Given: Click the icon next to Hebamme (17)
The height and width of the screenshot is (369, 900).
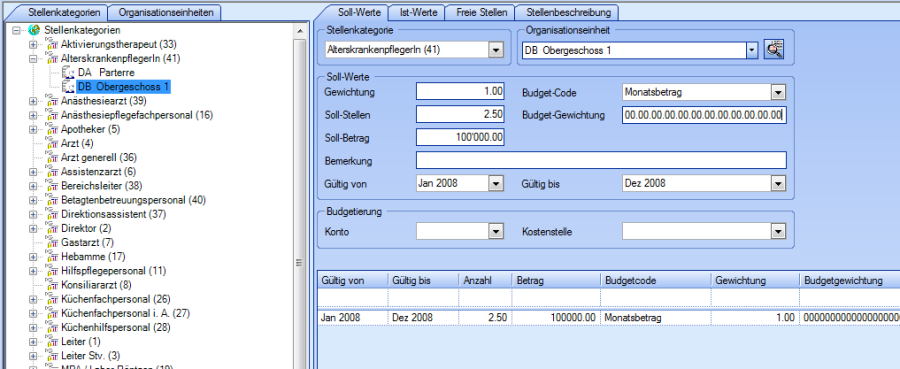Looking at the screenshot, I should pos(52,257).
